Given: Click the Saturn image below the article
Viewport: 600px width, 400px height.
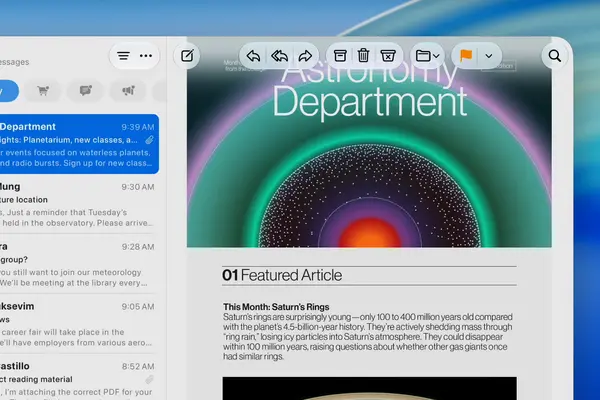Looking at the screenshot, I should click(369, 388).
